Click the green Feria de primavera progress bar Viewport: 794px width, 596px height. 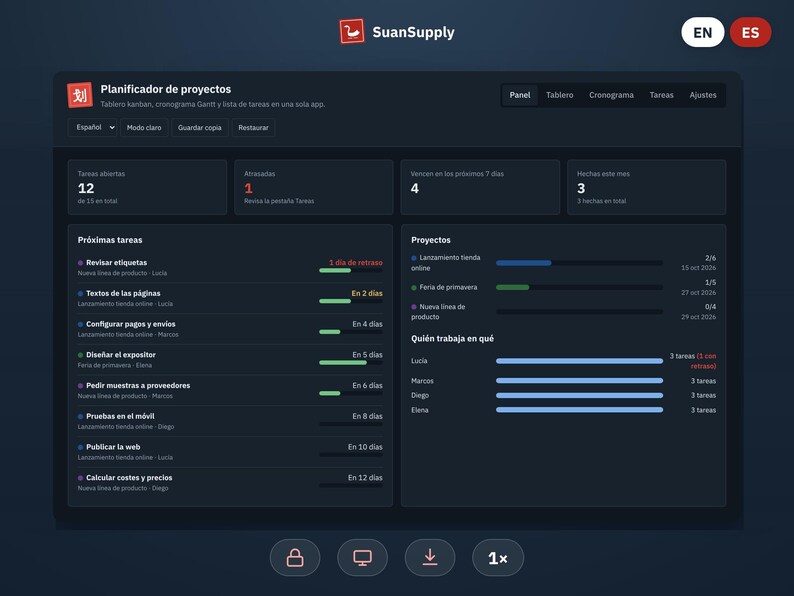(579, 287)
